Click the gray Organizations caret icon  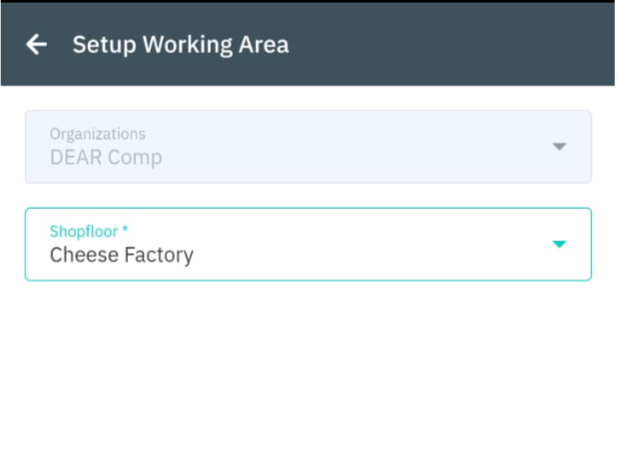[559, 147]
